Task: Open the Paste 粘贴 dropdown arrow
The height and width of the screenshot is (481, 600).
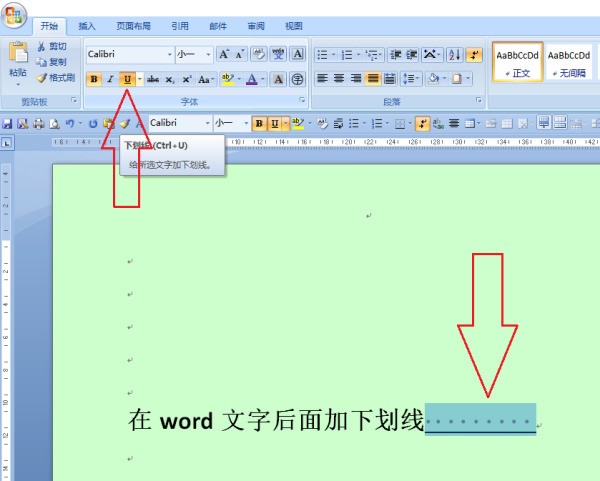Action: click(18, 85)
